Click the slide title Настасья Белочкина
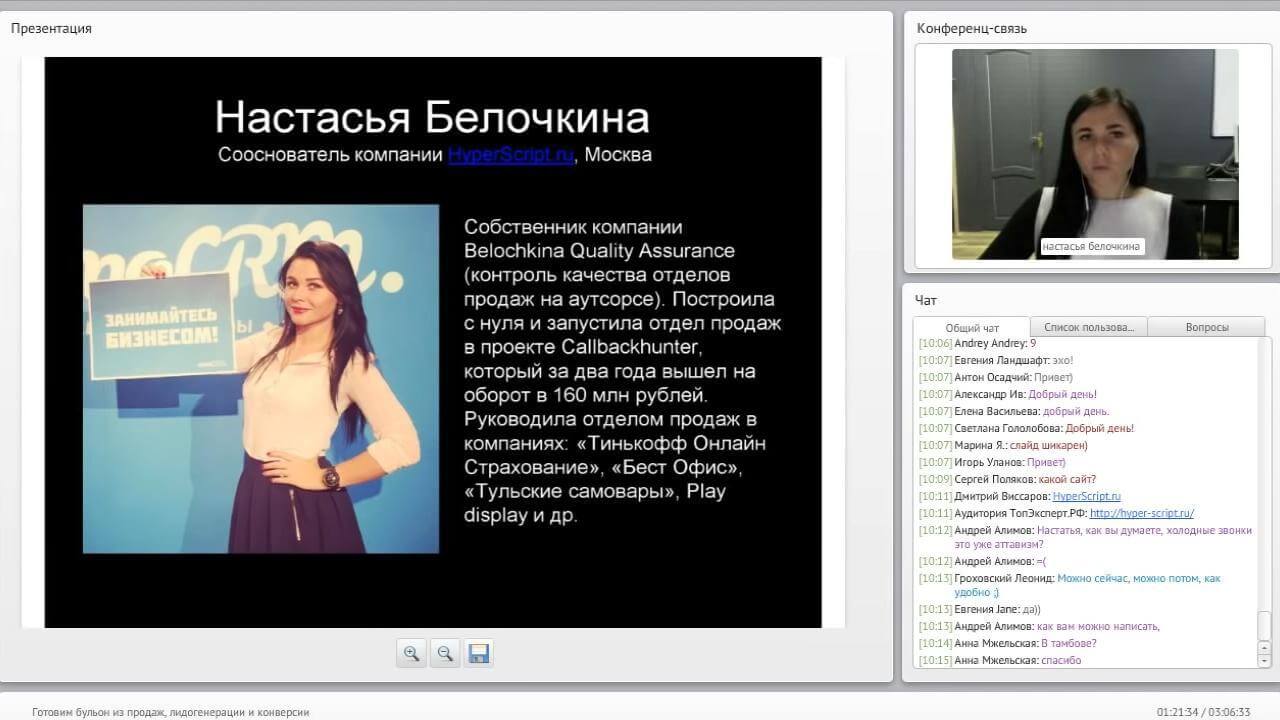This screenshot has width=1280, height=720. click(x=432, y=117)
